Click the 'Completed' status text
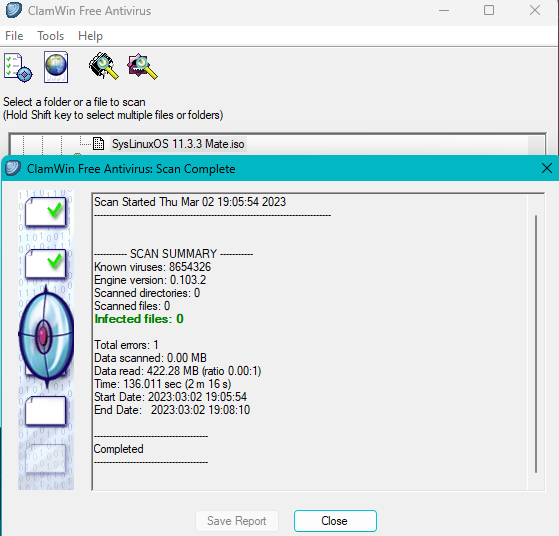559x536 pixels. (118, 449)
